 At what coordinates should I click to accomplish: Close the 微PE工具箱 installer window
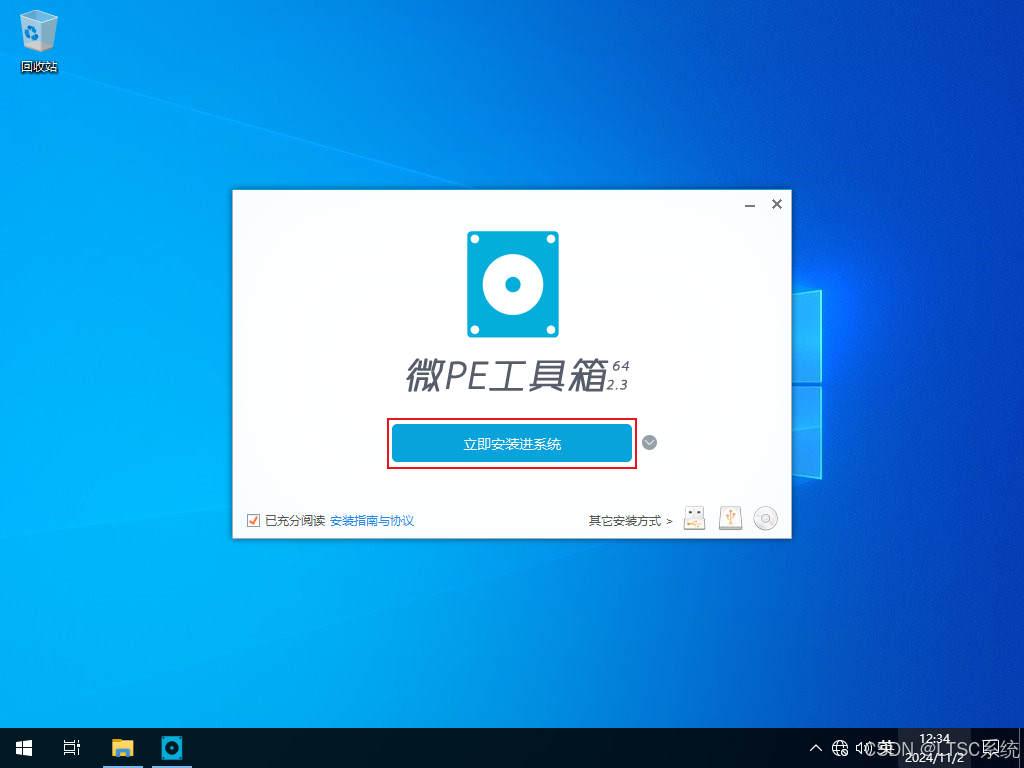(776, 204)
